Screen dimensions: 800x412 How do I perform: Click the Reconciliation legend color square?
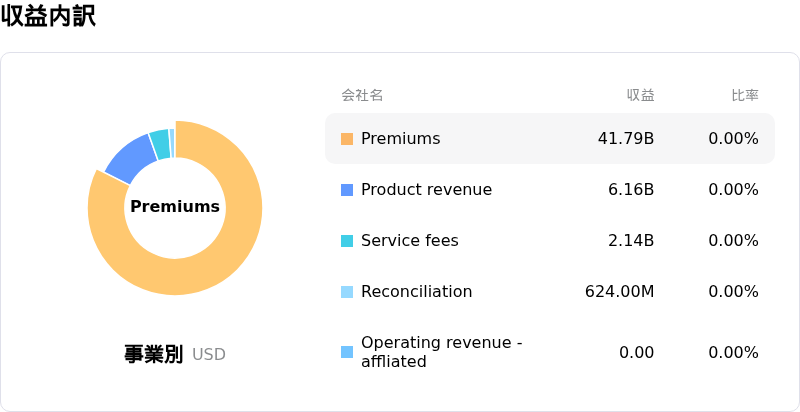pos(347,292)
